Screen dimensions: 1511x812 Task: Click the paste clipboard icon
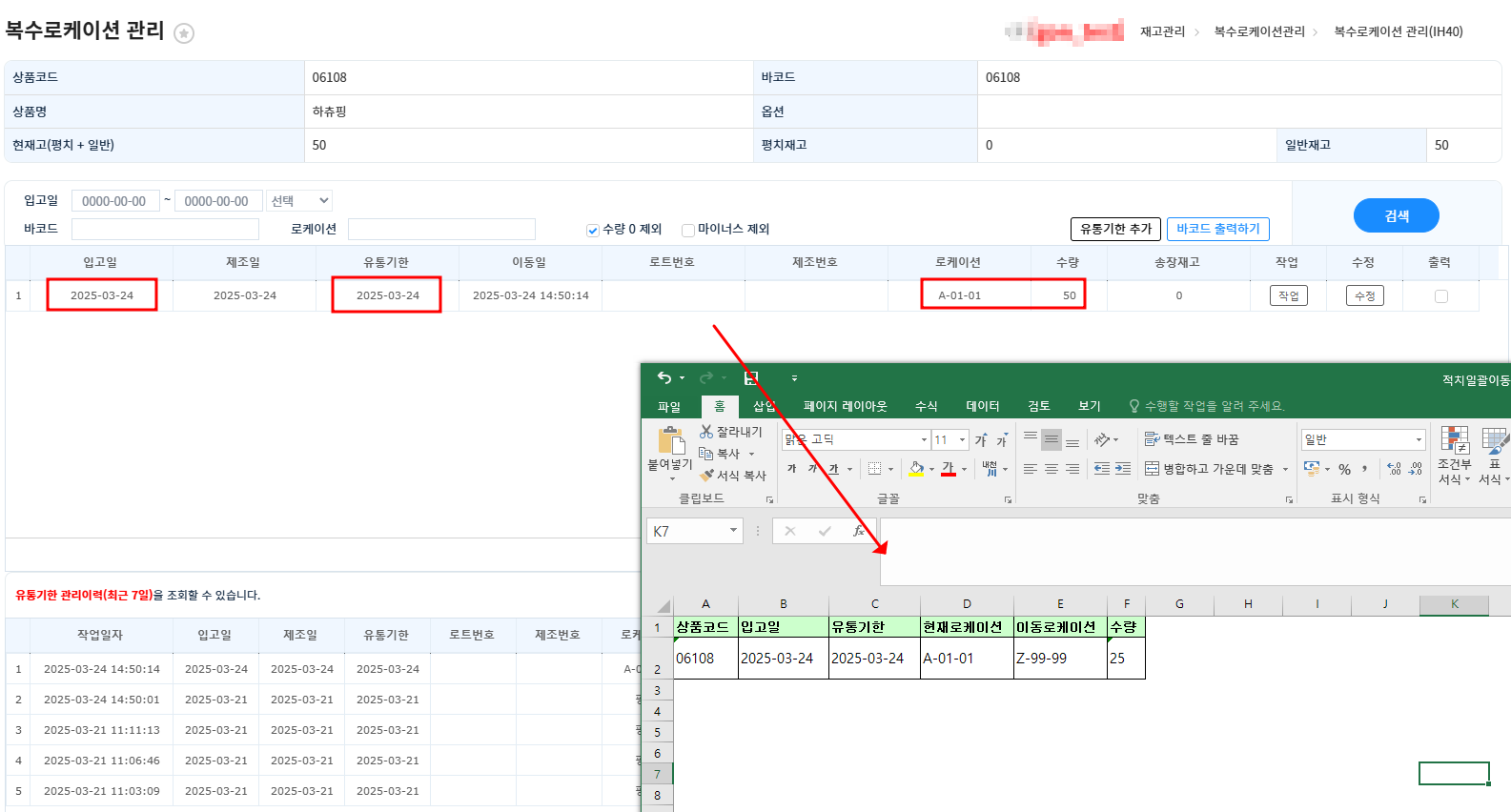click(671, 441)
